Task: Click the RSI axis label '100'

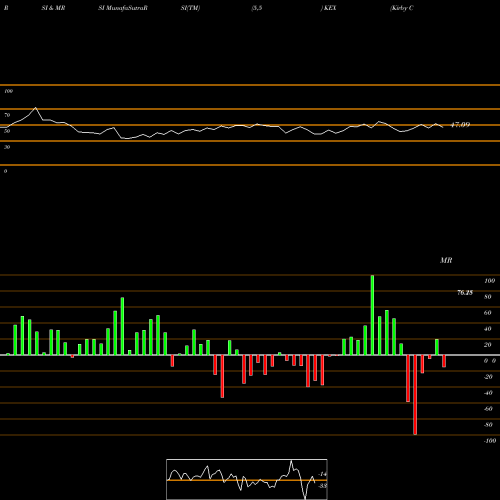Action: pos(8,91)
